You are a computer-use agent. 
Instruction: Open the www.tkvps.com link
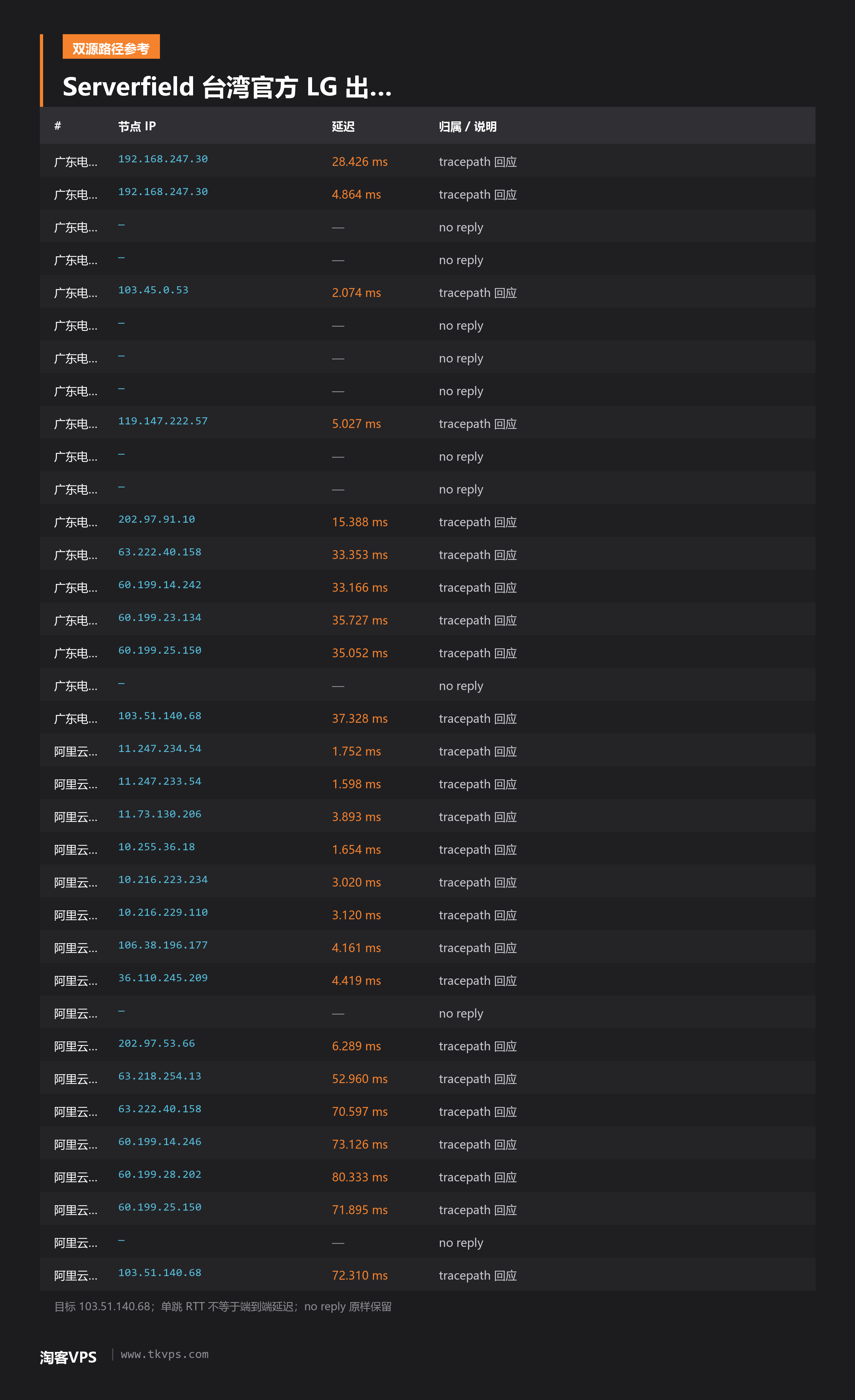point(165,1354)
